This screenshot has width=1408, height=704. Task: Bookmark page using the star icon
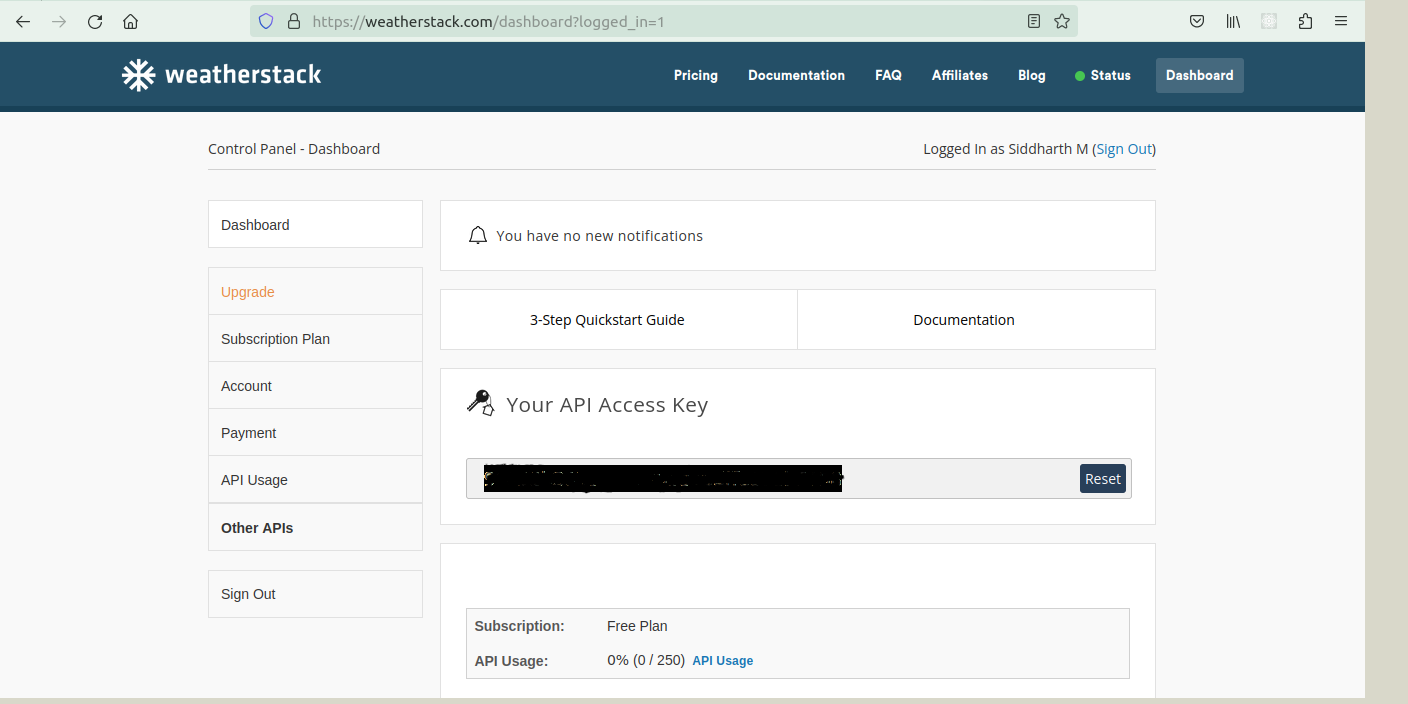1062,21
